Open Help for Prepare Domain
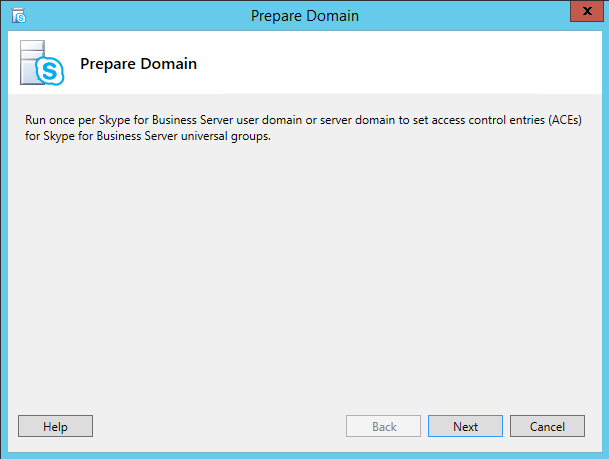609x459 pixels. point(55,426)
